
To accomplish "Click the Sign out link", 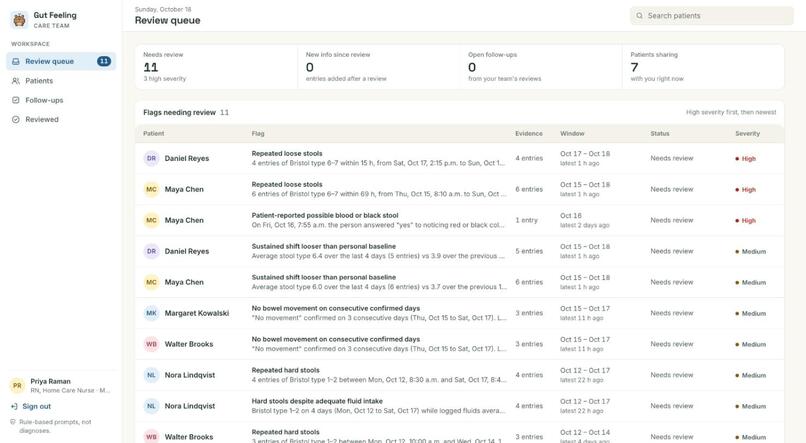I will 36,407.
